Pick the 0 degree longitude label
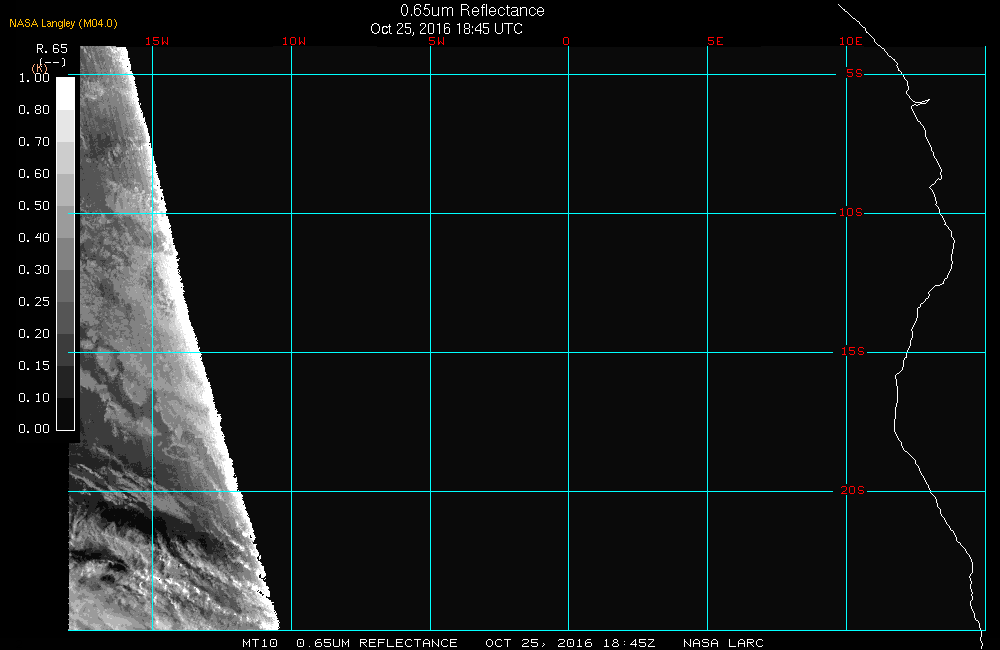This screenshot has width=1000, height=650. pyautogui.click(x=566, y=42)
